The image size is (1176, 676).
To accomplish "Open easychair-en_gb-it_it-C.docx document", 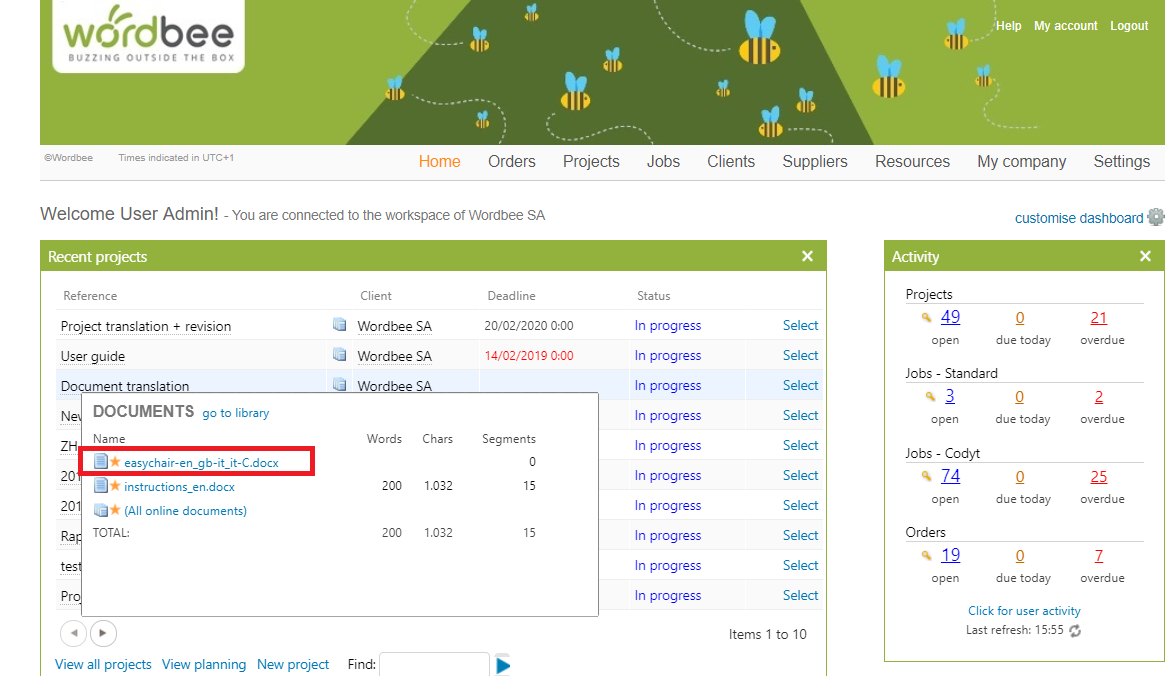I will tap(201, 462).
